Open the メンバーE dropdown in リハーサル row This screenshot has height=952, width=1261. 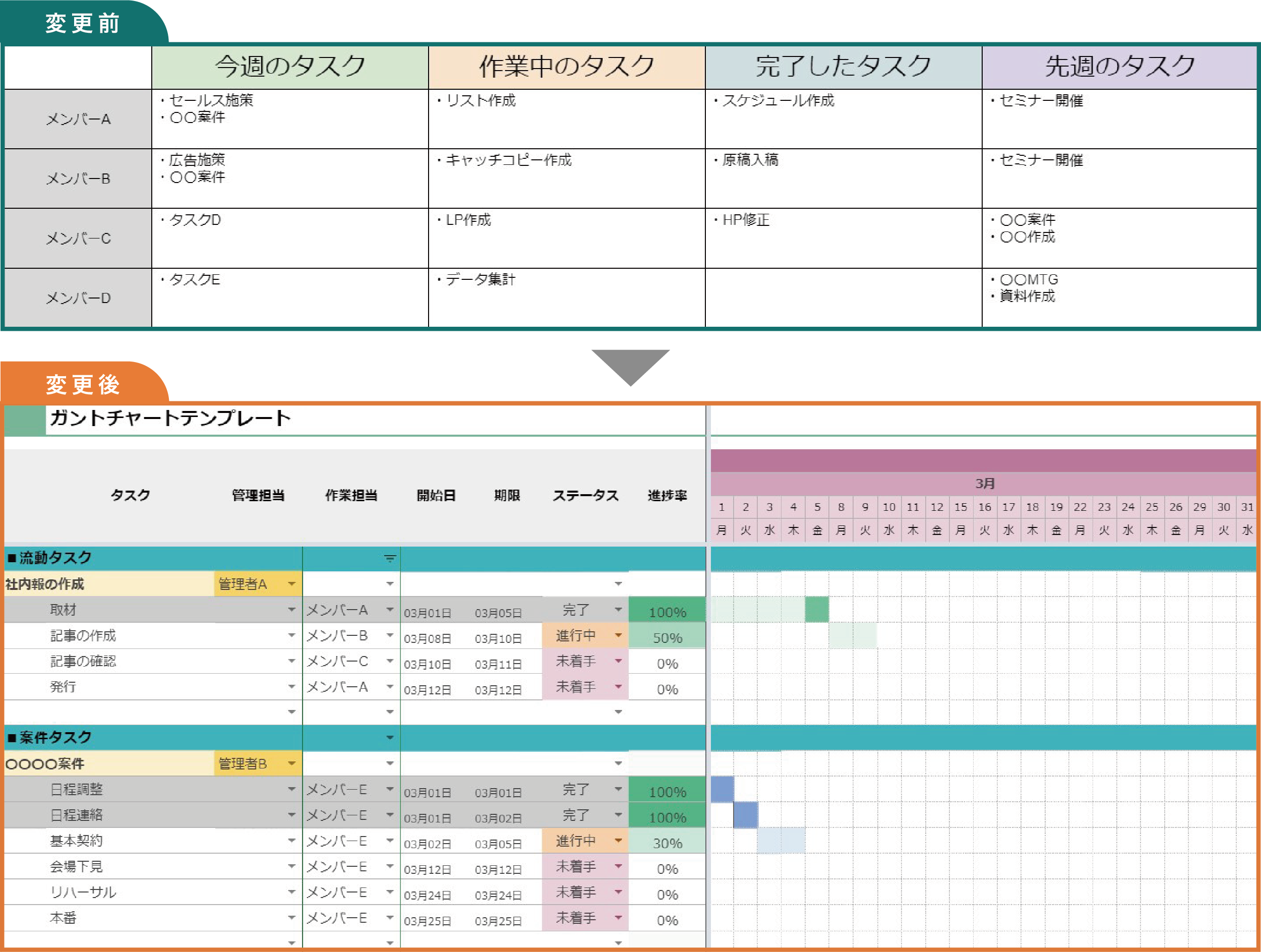point(390,891)
